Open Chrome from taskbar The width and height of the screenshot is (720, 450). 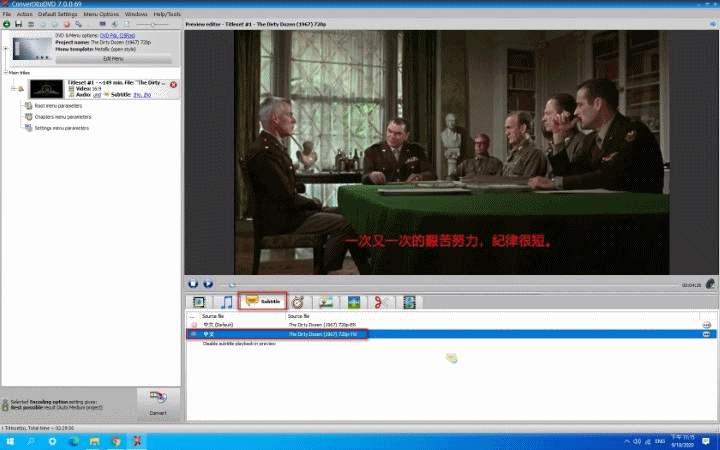pos(116,442)
